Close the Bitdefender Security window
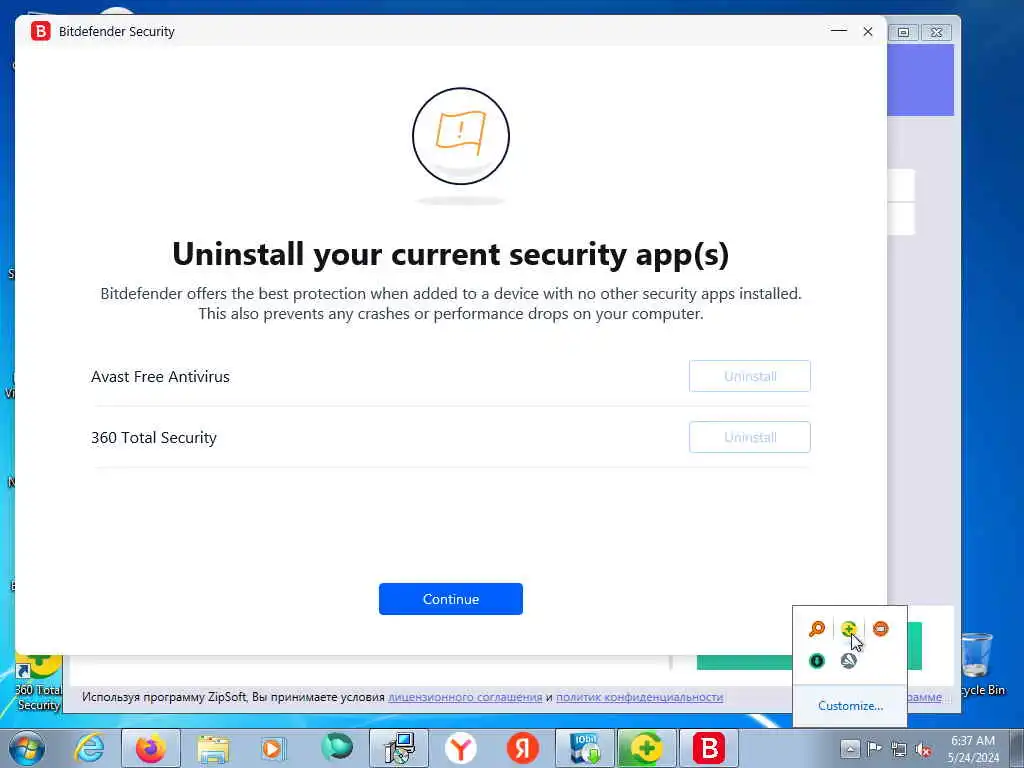 tap(868, 31)
